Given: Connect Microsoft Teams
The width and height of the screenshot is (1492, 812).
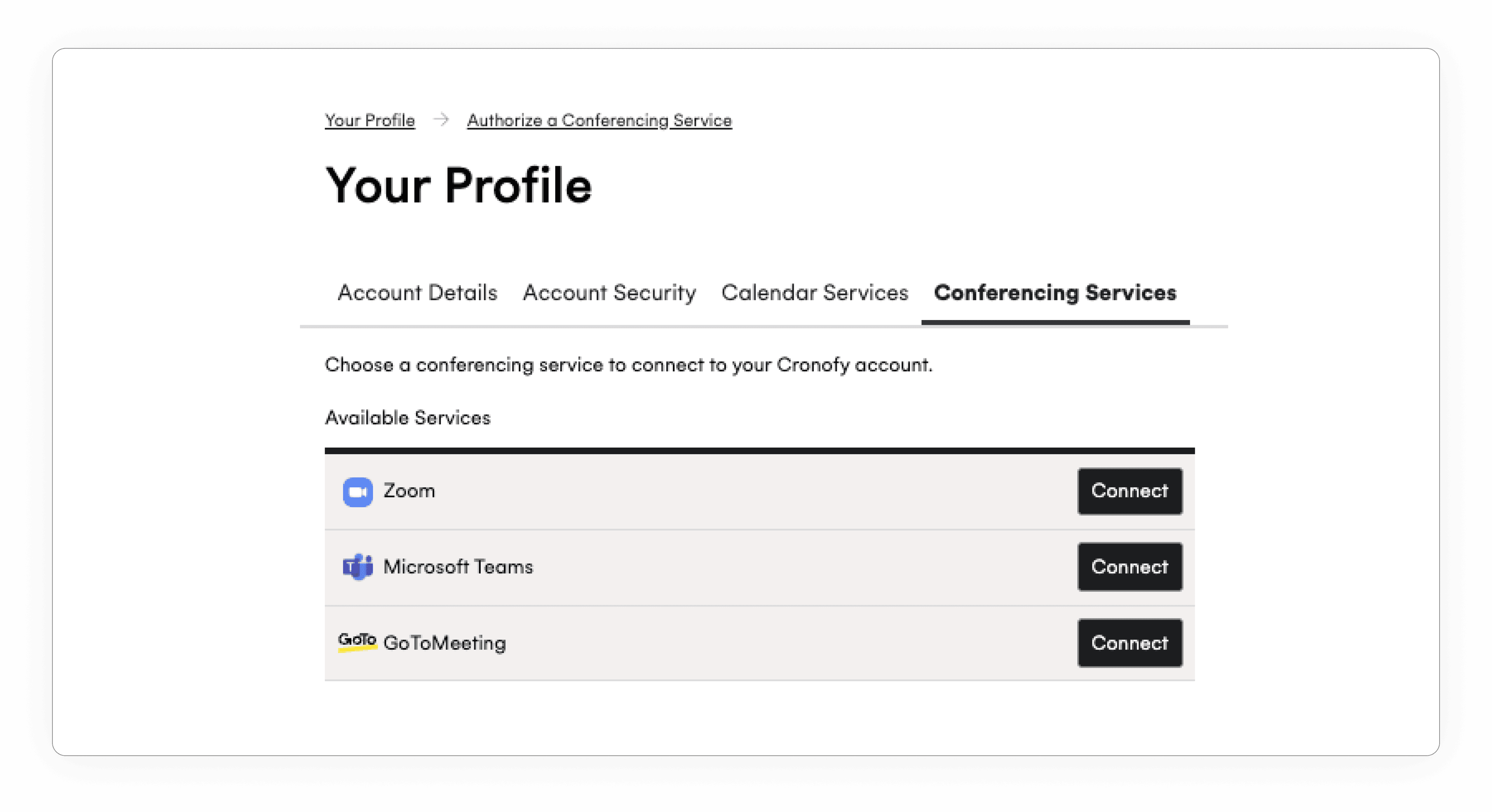Looking at the screenshot, I should pyautogui.click(x=1129, y=567).
